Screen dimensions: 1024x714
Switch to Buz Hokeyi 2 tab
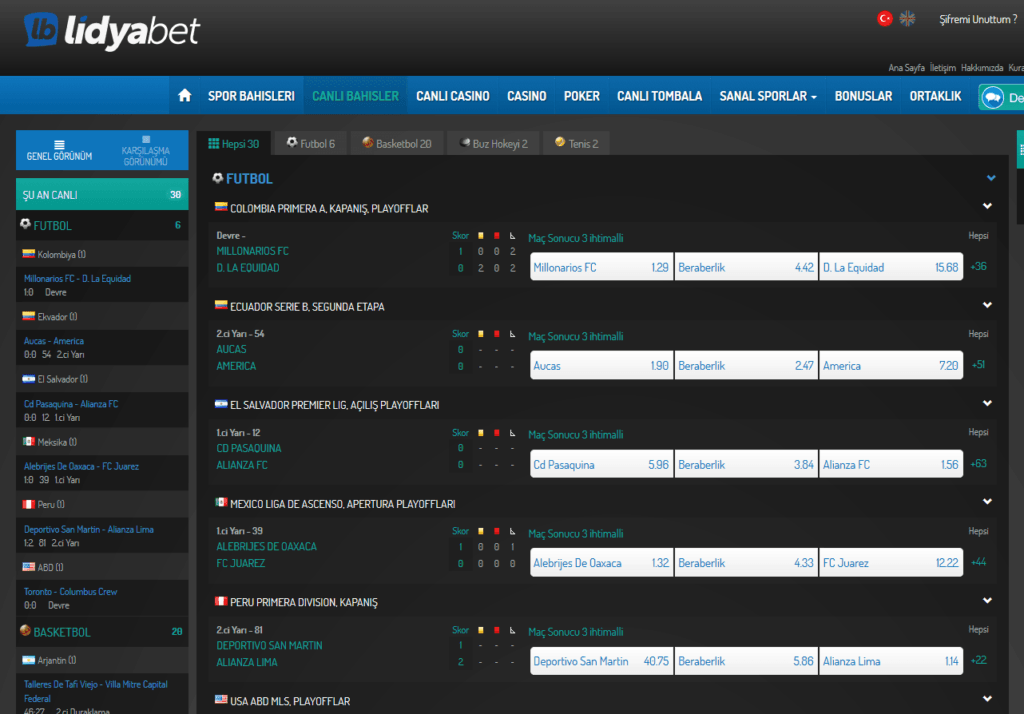pos(494,144)
